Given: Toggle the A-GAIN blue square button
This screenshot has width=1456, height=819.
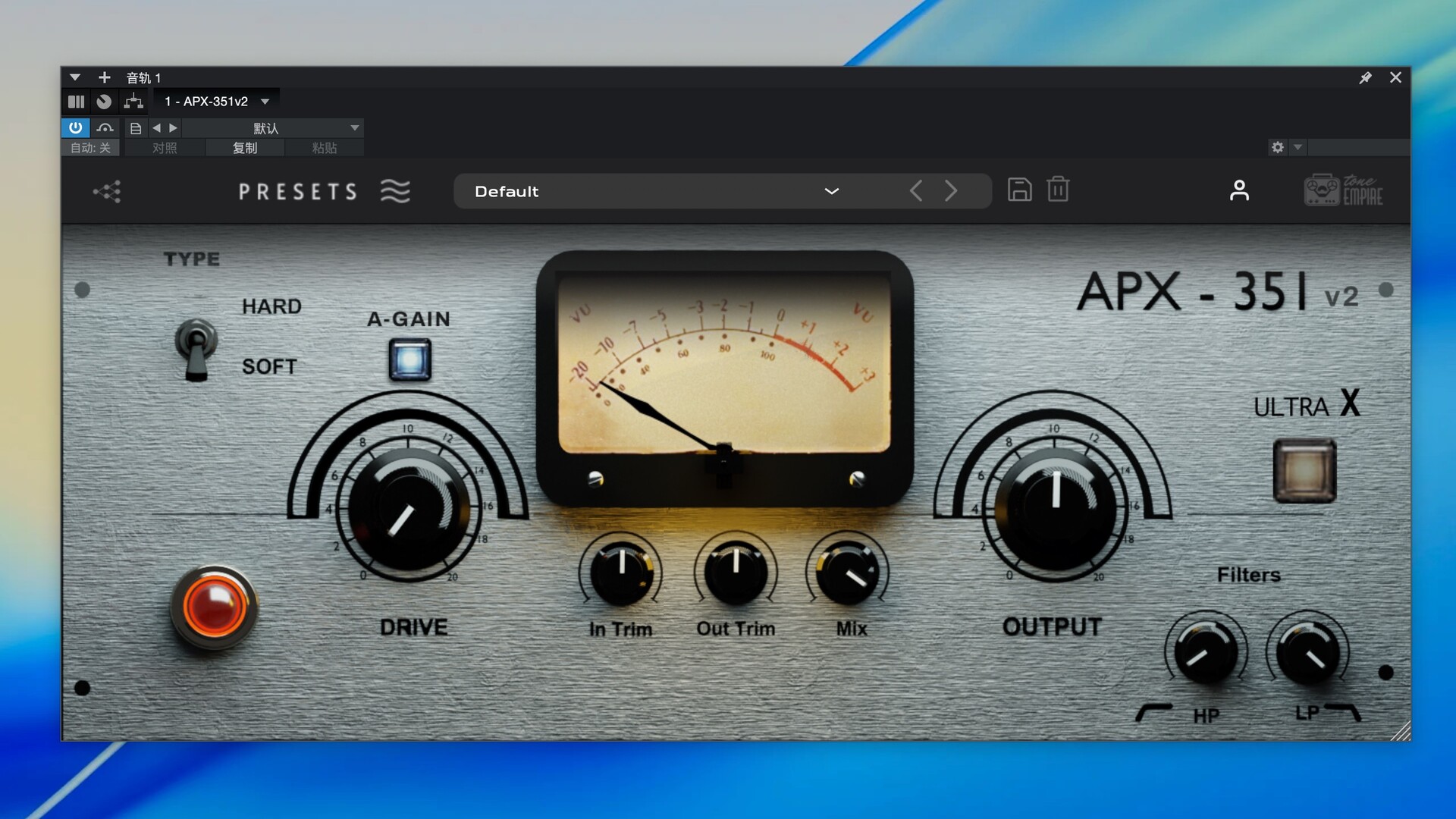Looking at the screenshot, I should [x=409, y=359].
